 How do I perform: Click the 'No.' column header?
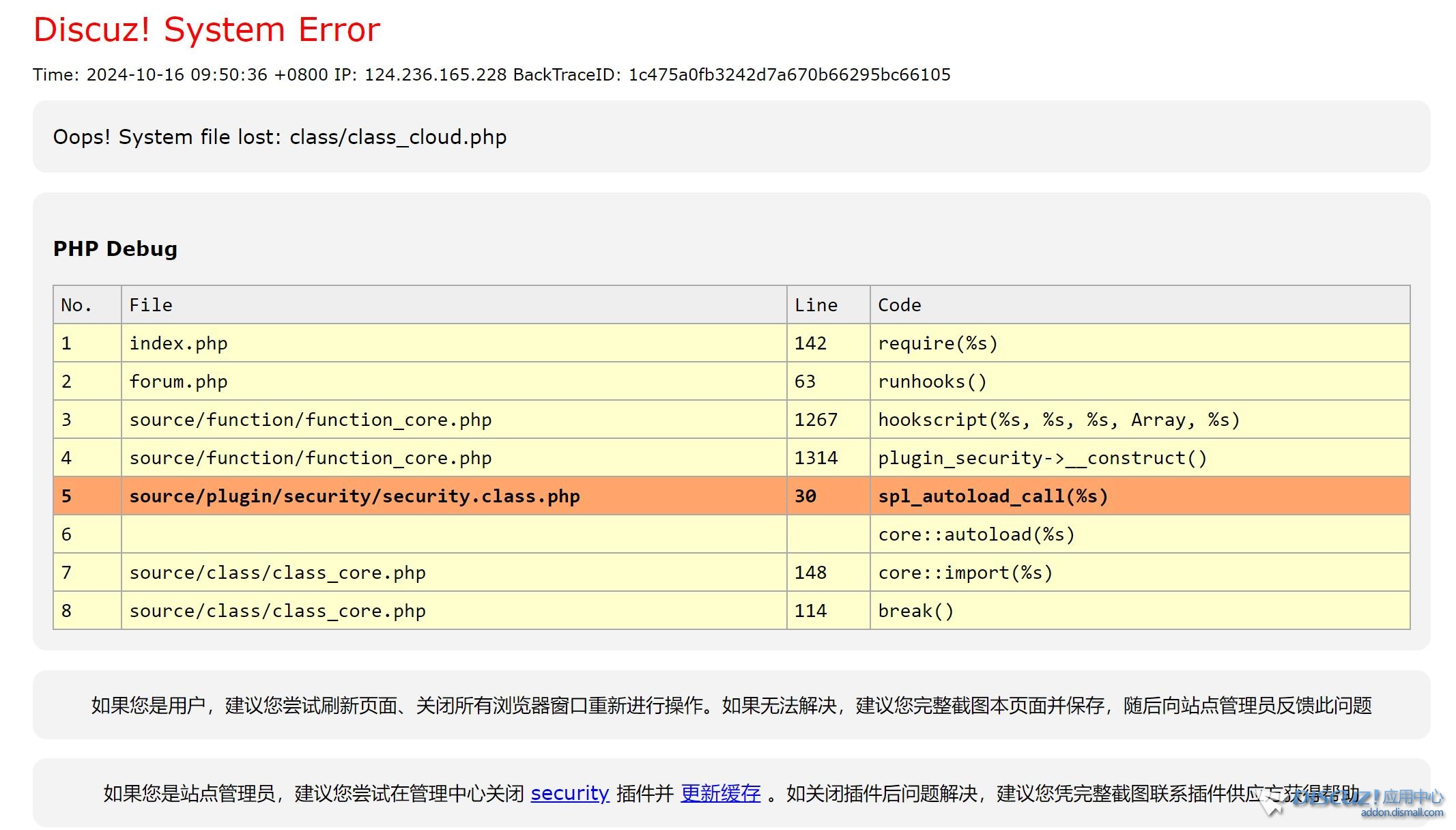(87, 304)
